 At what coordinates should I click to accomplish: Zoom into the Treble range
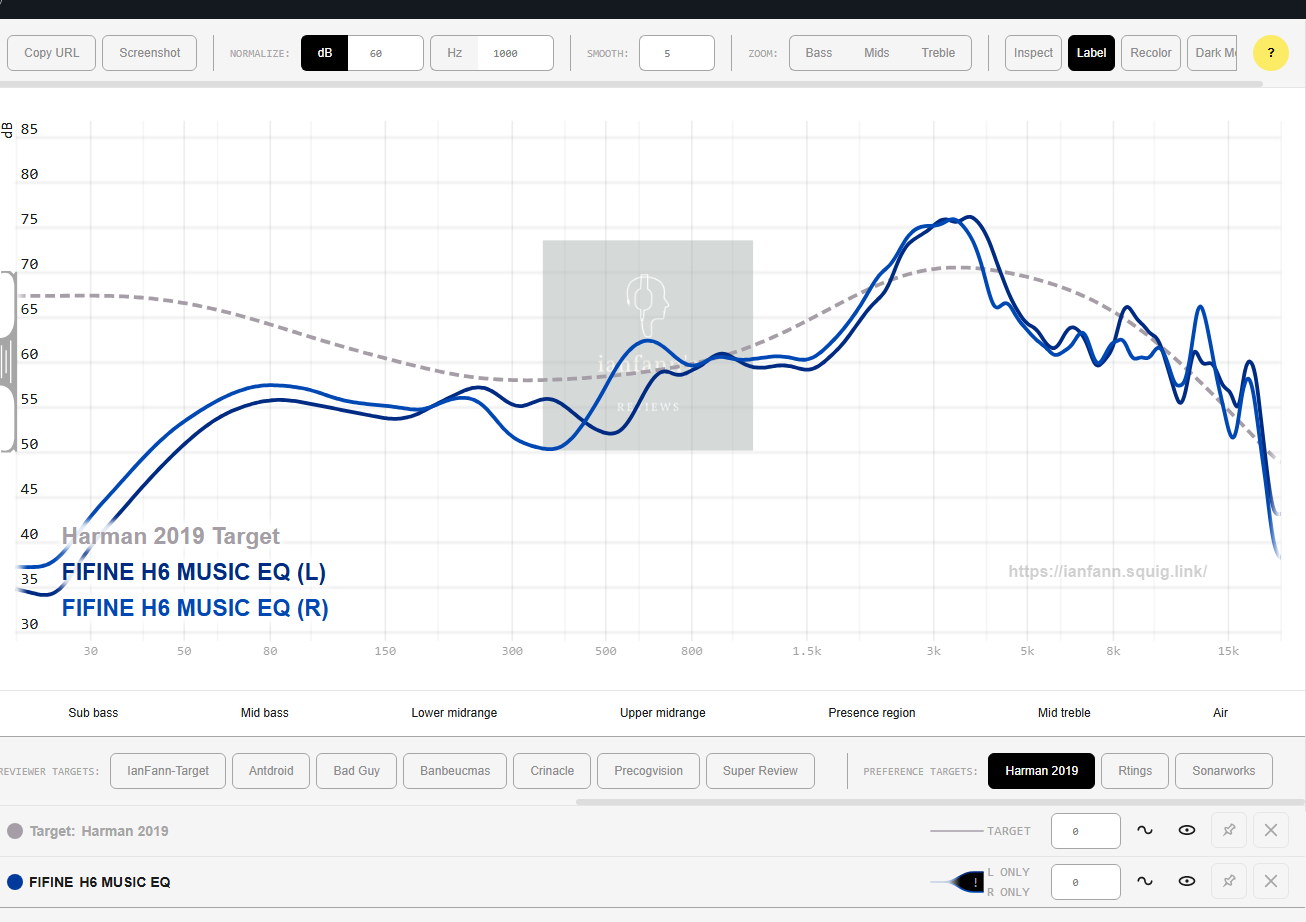pyautogui.click(x=939, y=53)
